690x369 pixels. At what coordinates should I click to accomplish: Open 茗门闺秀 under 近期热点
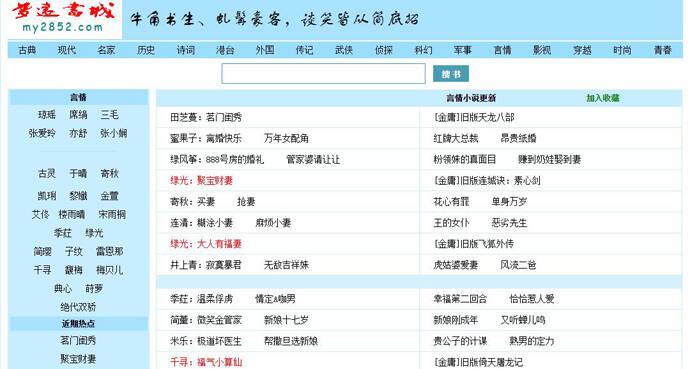[78, 340]
